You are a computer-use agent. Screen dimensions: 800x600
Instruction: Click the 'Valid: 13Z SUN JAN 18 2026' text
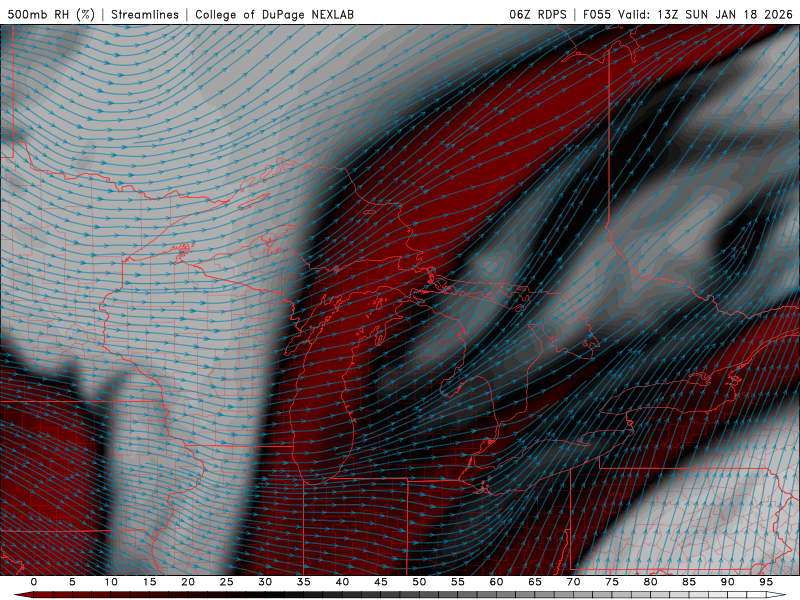706,14
